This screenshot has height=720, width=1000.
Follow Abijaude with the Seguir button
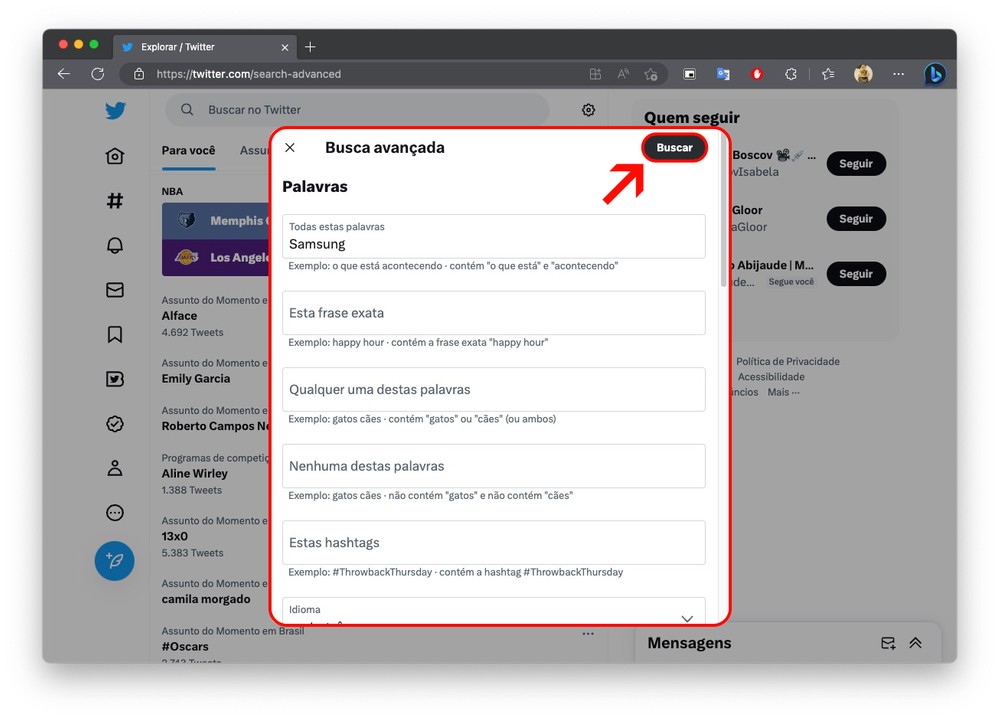(856, 274)
